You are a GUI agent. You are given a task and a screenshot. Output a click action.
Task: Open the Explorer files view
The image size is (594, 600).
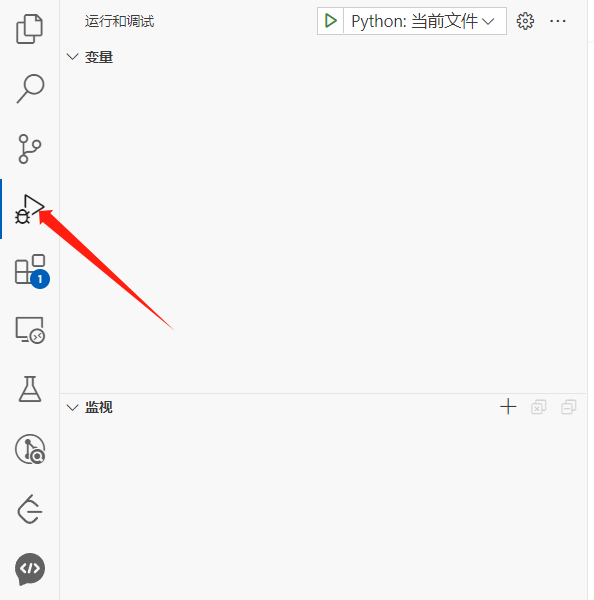(29, 29)
